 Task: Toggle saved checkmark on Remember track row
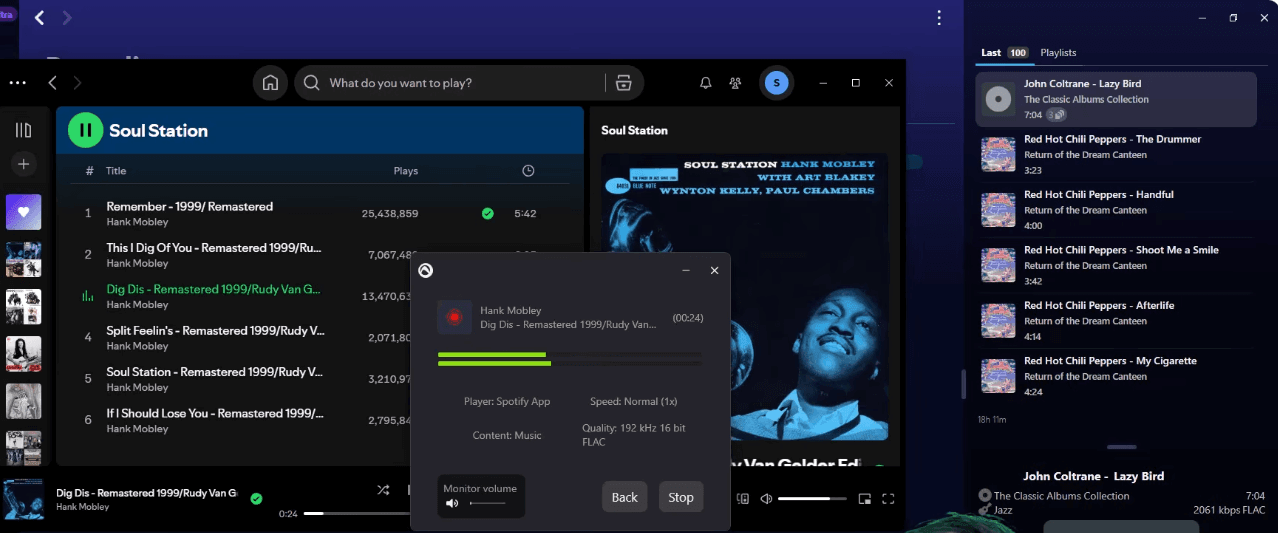click(487, 213)
